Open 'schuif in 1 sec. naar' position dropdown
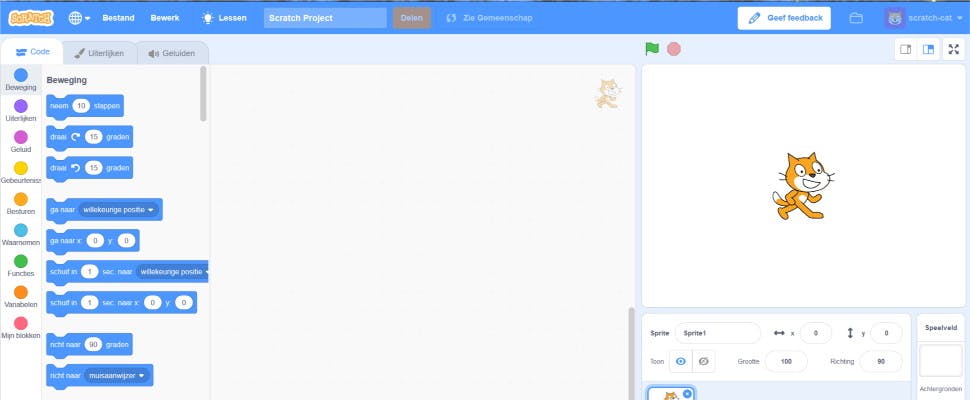 coord(173,271)
